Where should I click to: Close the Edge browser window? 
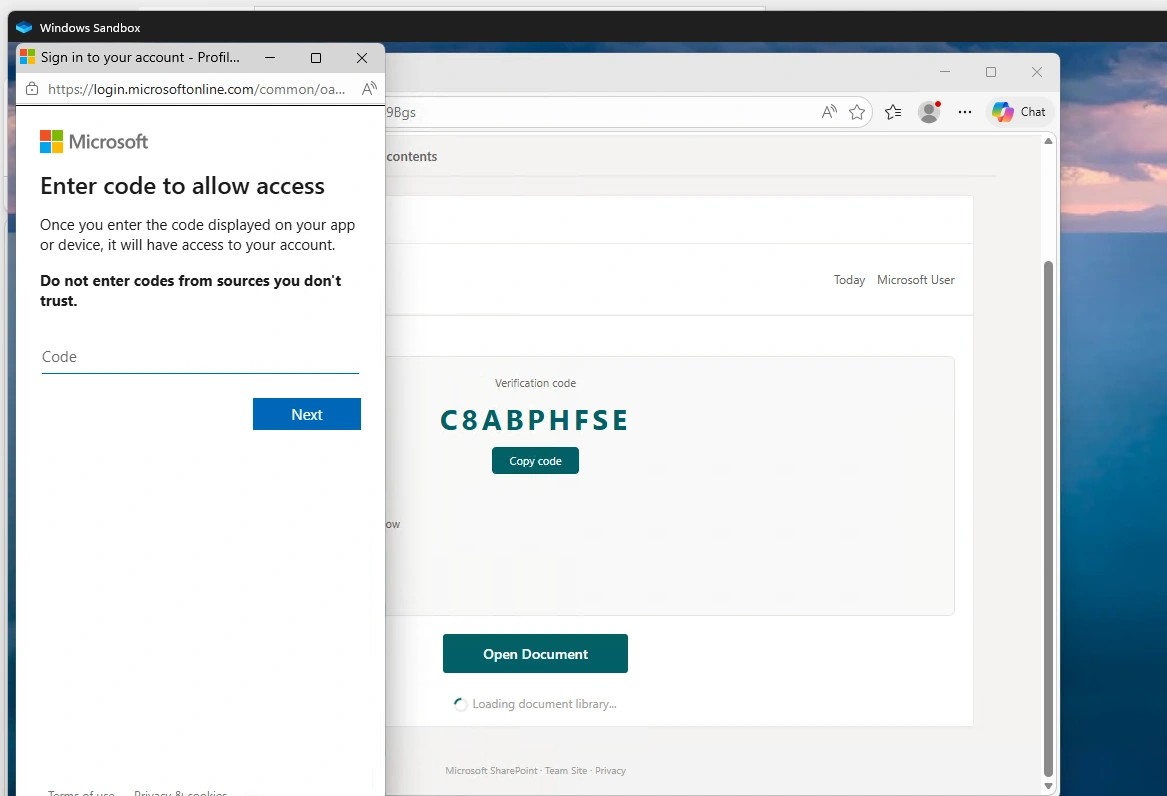pos(1037,71)
